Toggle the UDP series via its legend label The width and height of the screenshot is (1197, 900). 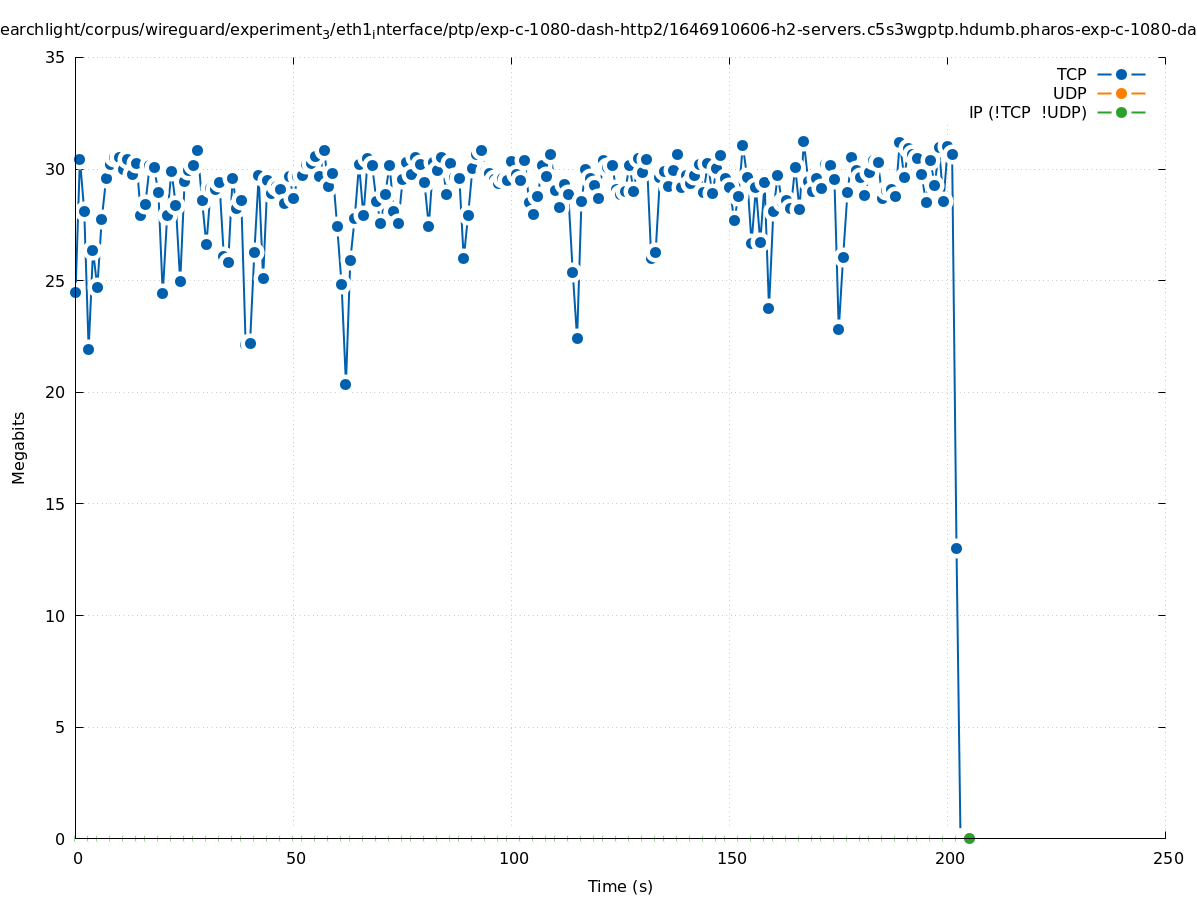(x=1069, y=93)
